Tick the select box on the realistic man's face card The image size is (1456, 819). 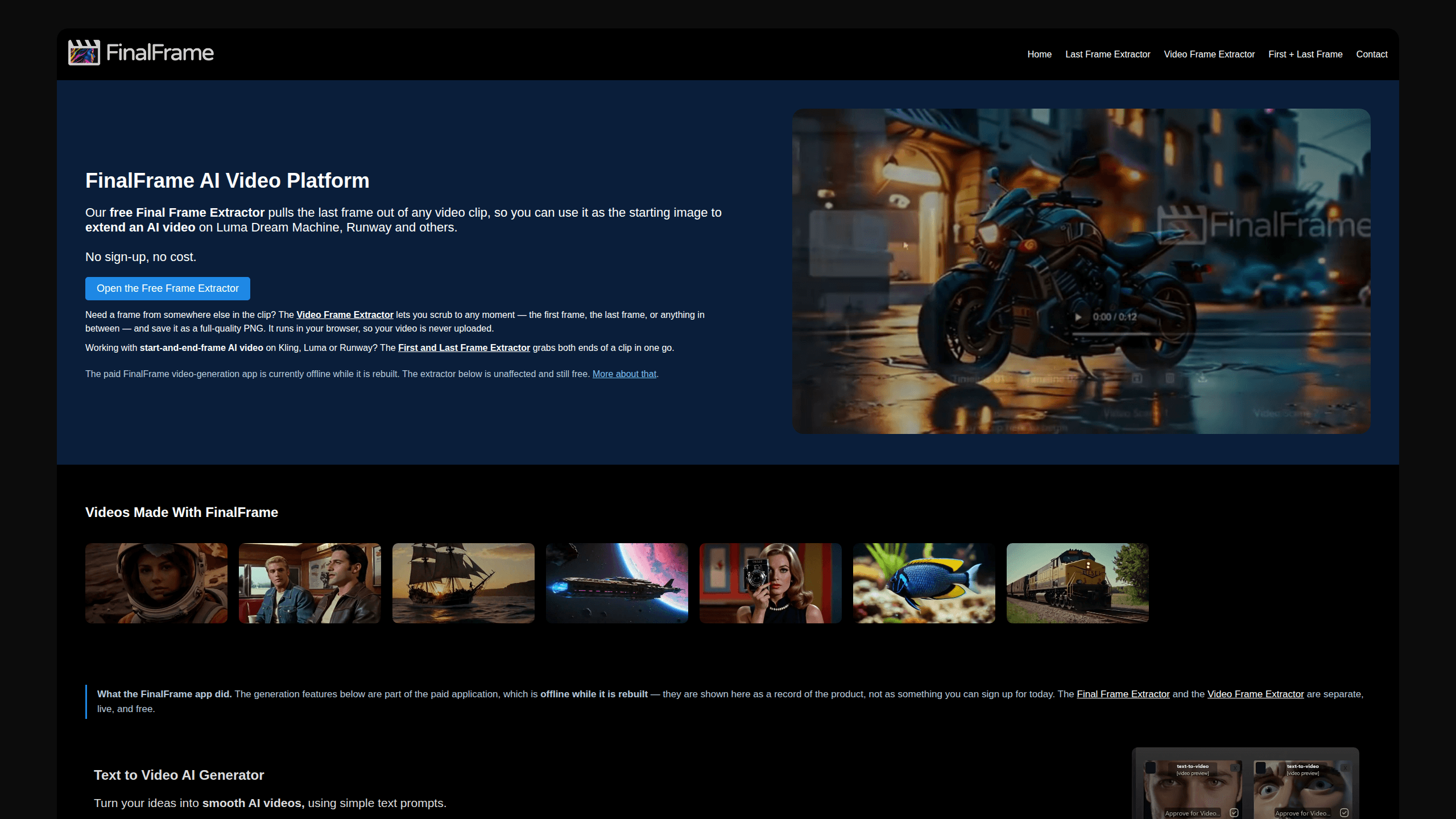click(1151, 767)
